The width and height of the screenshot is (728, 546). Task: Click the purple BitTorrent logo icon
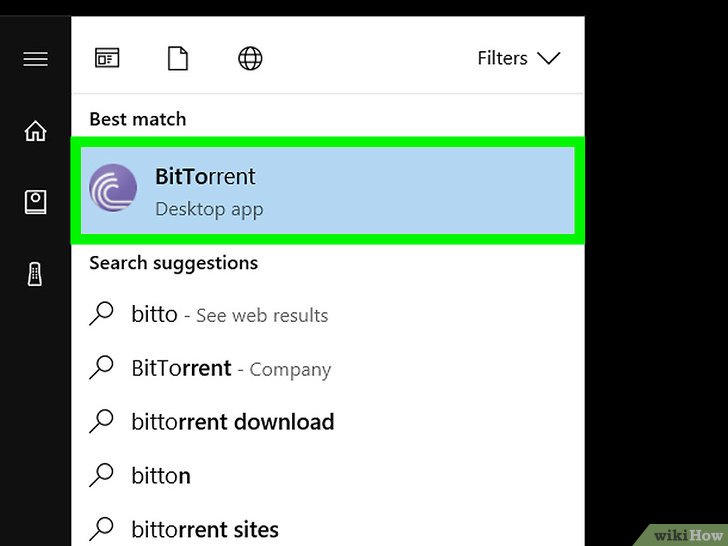pos(113,188)
